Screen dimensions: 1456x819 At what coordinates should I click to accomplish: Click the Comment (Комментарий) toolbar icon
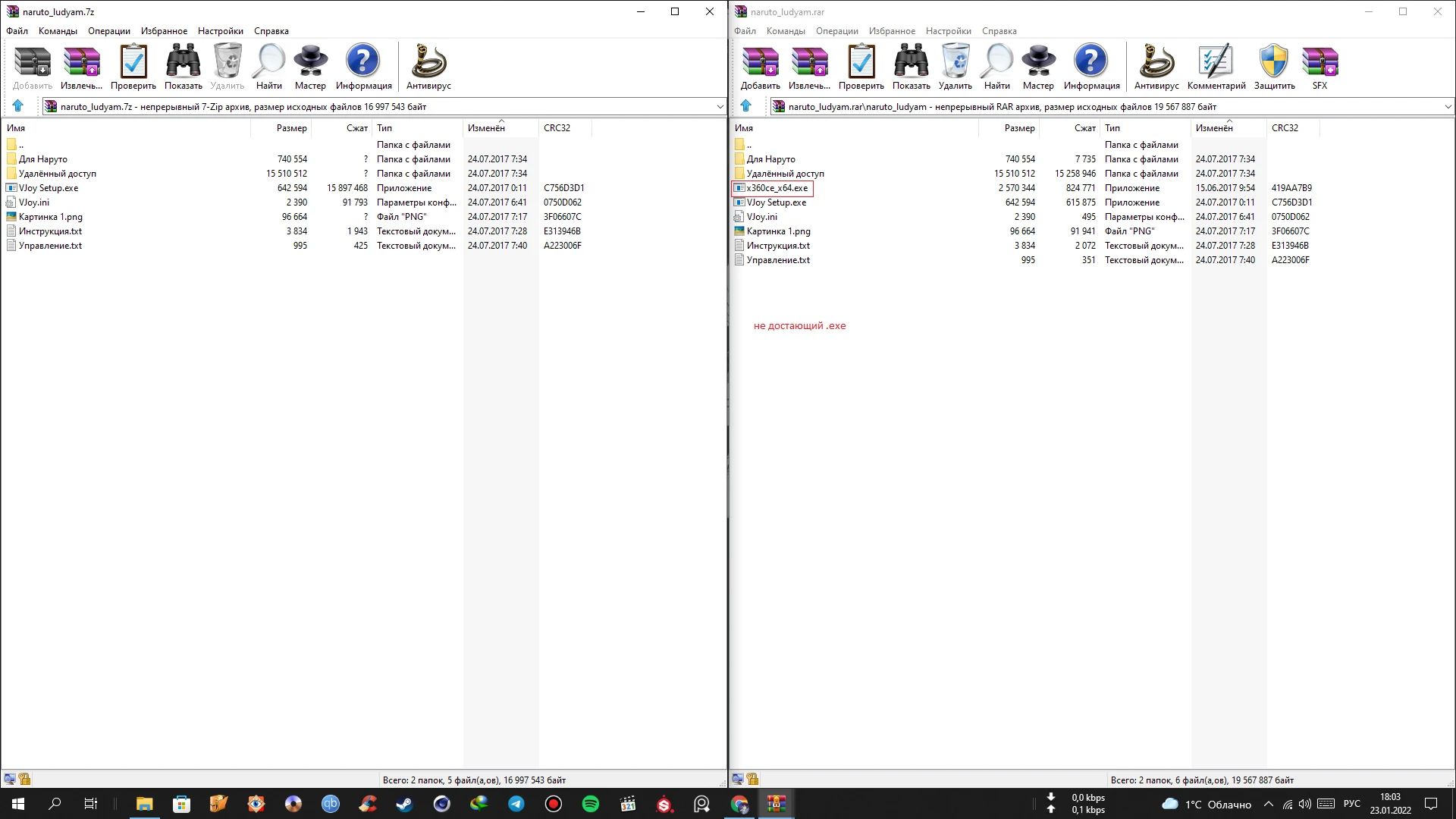1216,67
